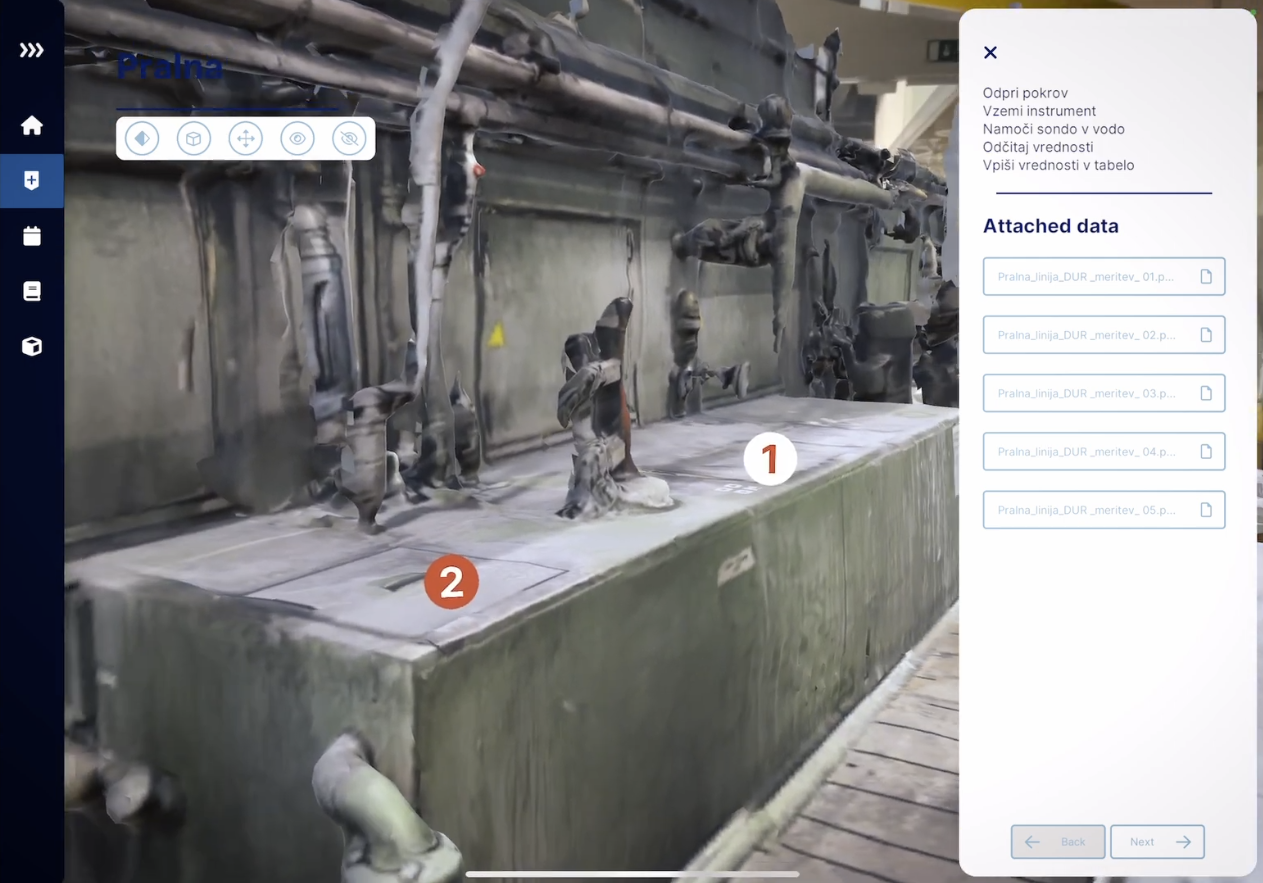Show markers with the eye icon
Image resolution: width=1263 pixels, height=883 pixels.
297,139
